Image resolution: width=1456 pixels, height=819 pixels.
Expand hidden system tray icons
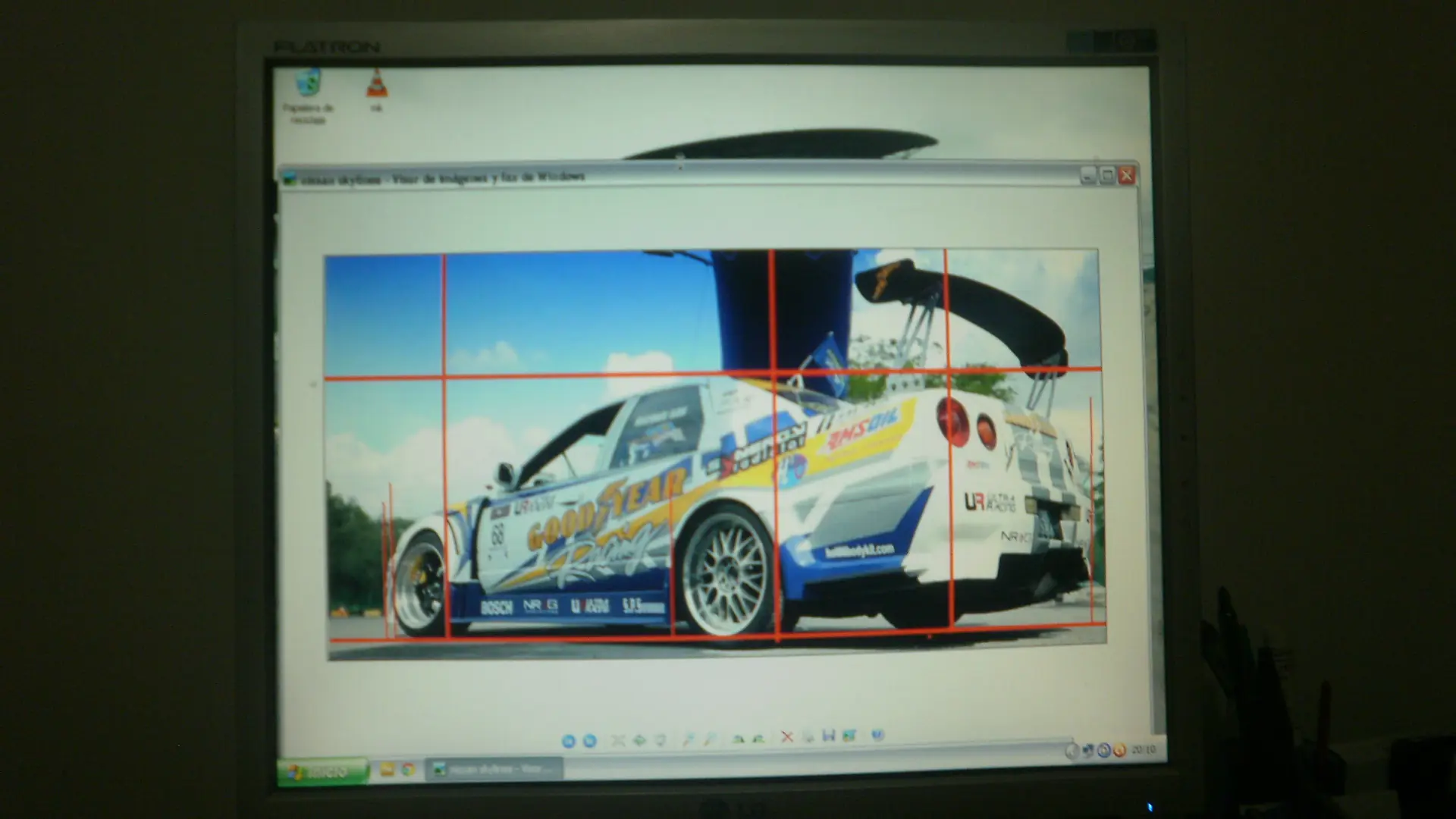tap(1072, 752)
